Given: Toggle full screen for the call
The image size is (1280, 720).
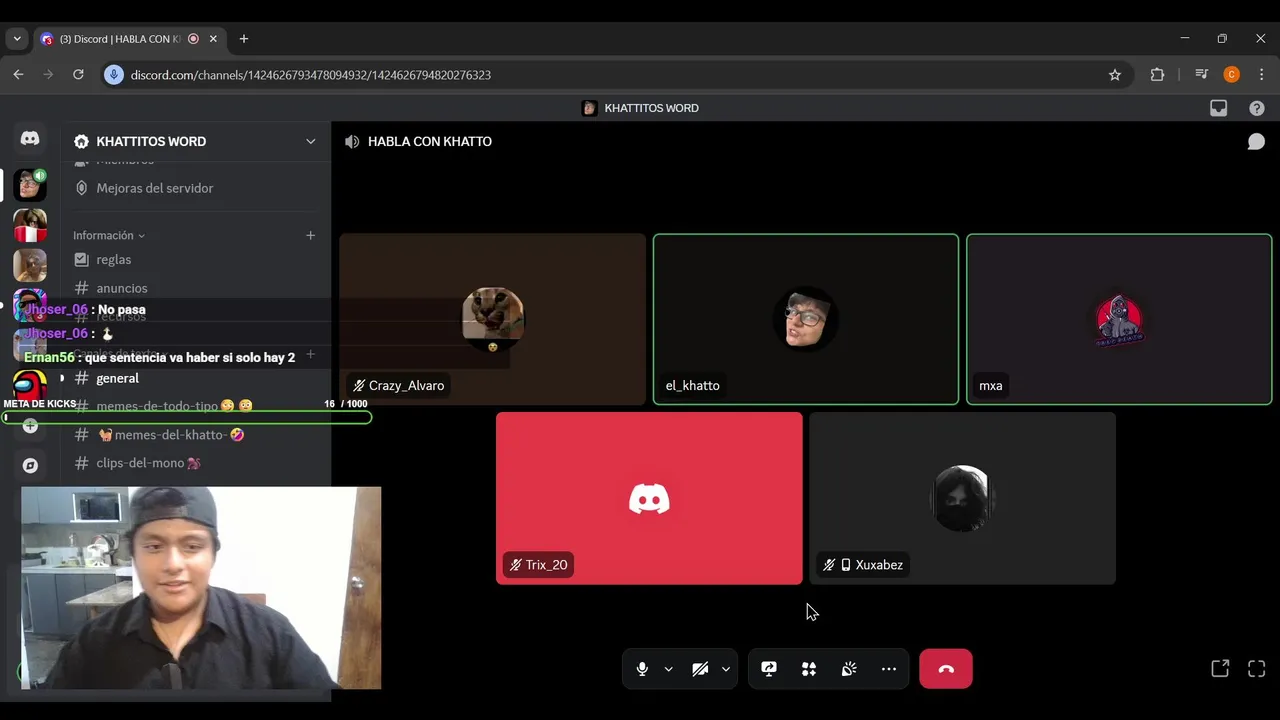Looking at the screenshot, I should tap(1257, 669).
